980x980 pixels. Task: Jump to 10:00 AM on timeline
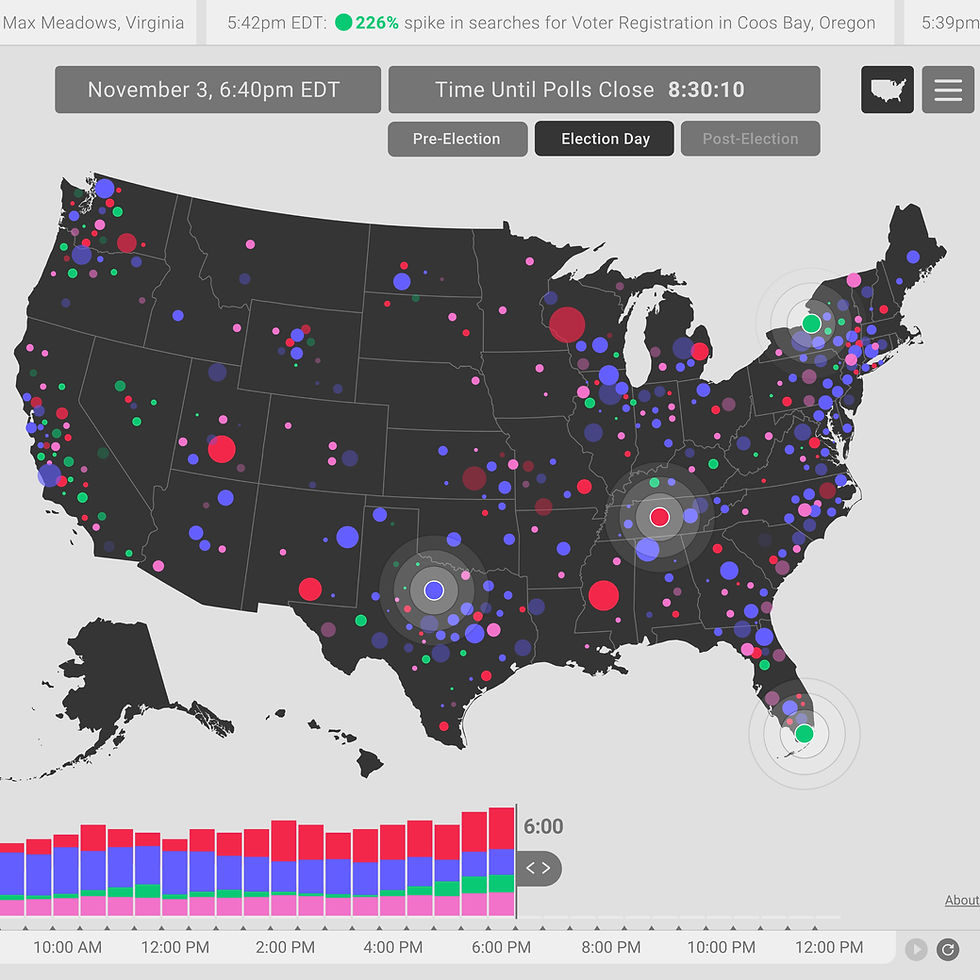68,948
